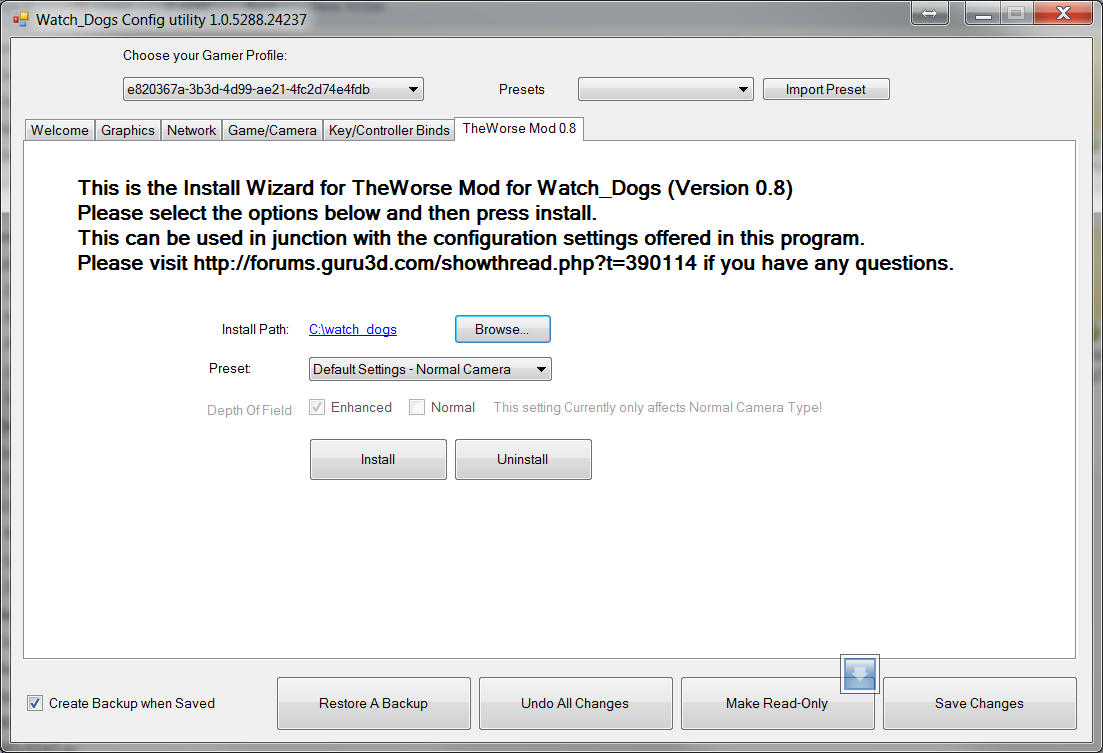
Task: Click the double-arrow button in the title bar
Action: point(929,14)
